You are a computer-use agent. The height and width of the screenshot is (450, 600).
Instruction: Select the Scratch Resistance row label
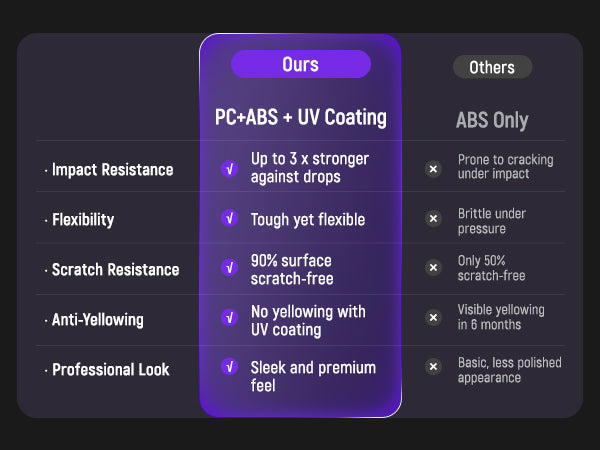pyautogui.click(x=115, y=270)
